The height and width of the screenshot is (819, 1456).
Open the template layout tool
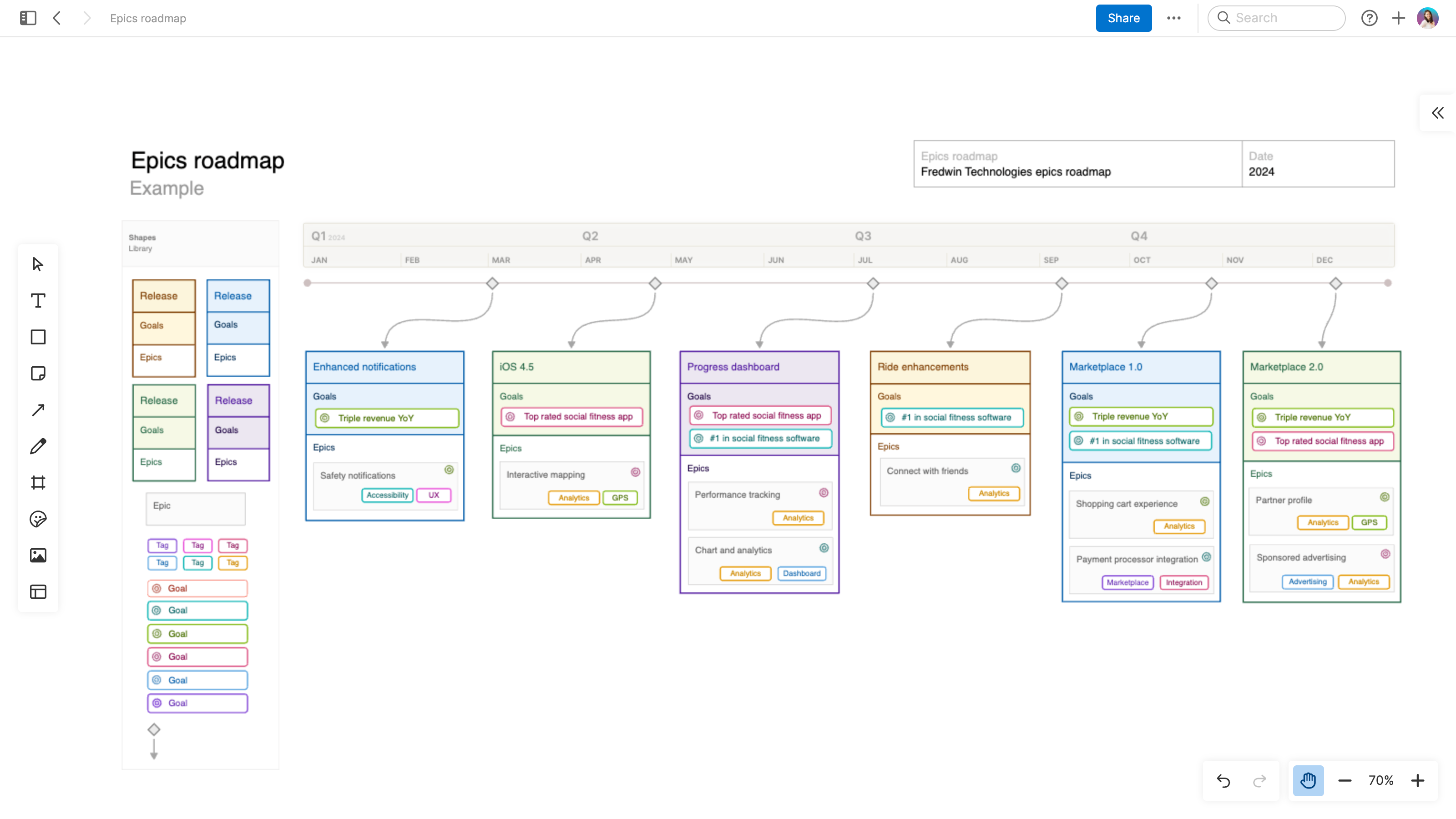[x=38, y=592]
